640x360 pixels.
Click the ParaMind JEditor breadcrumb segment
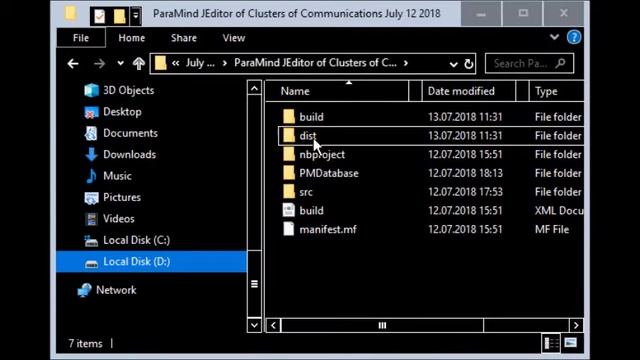pos(315,63)
